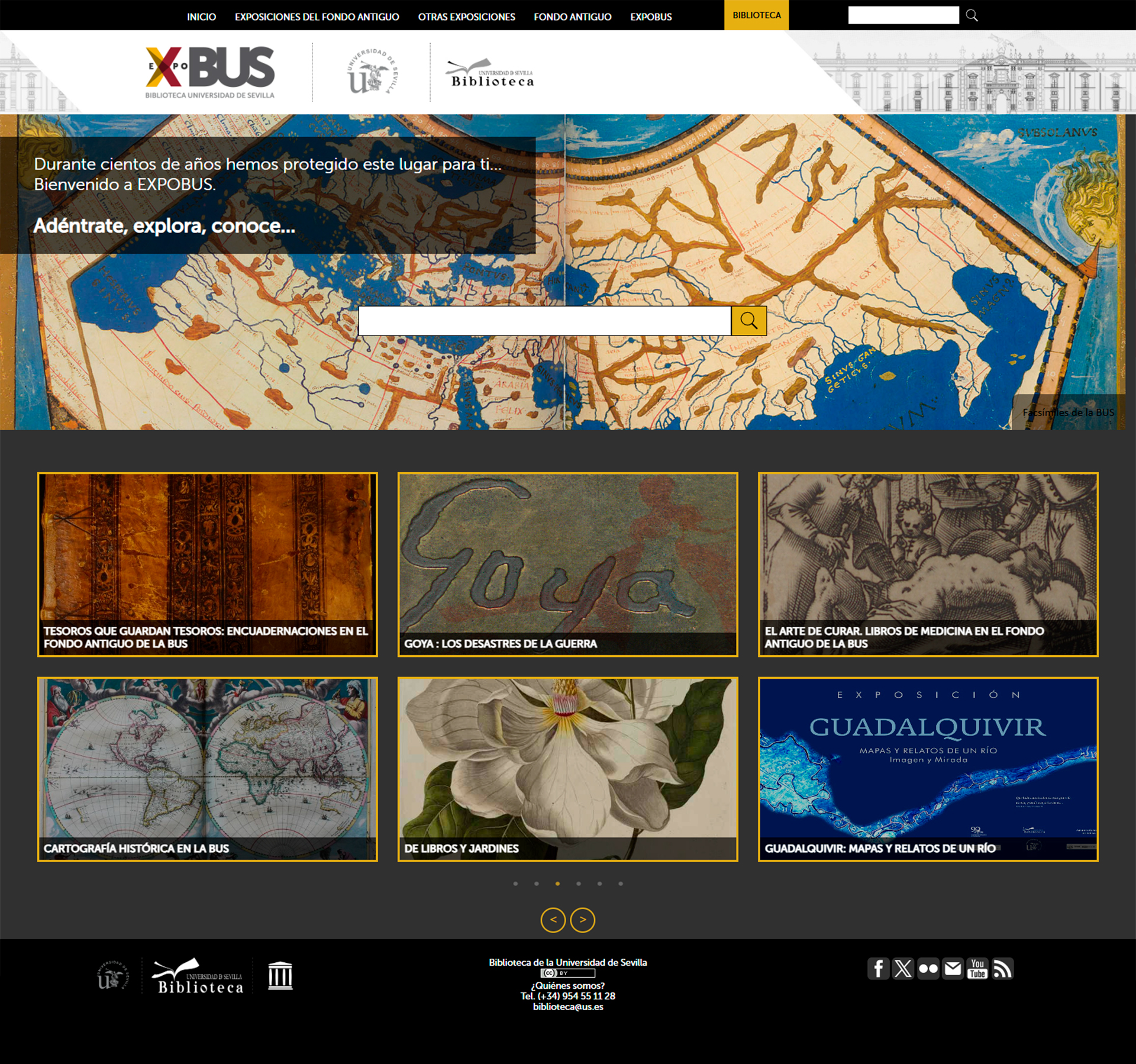Select the fourth carousel pagination dot
1136x1064 pixels.
[x=579, y=884]
